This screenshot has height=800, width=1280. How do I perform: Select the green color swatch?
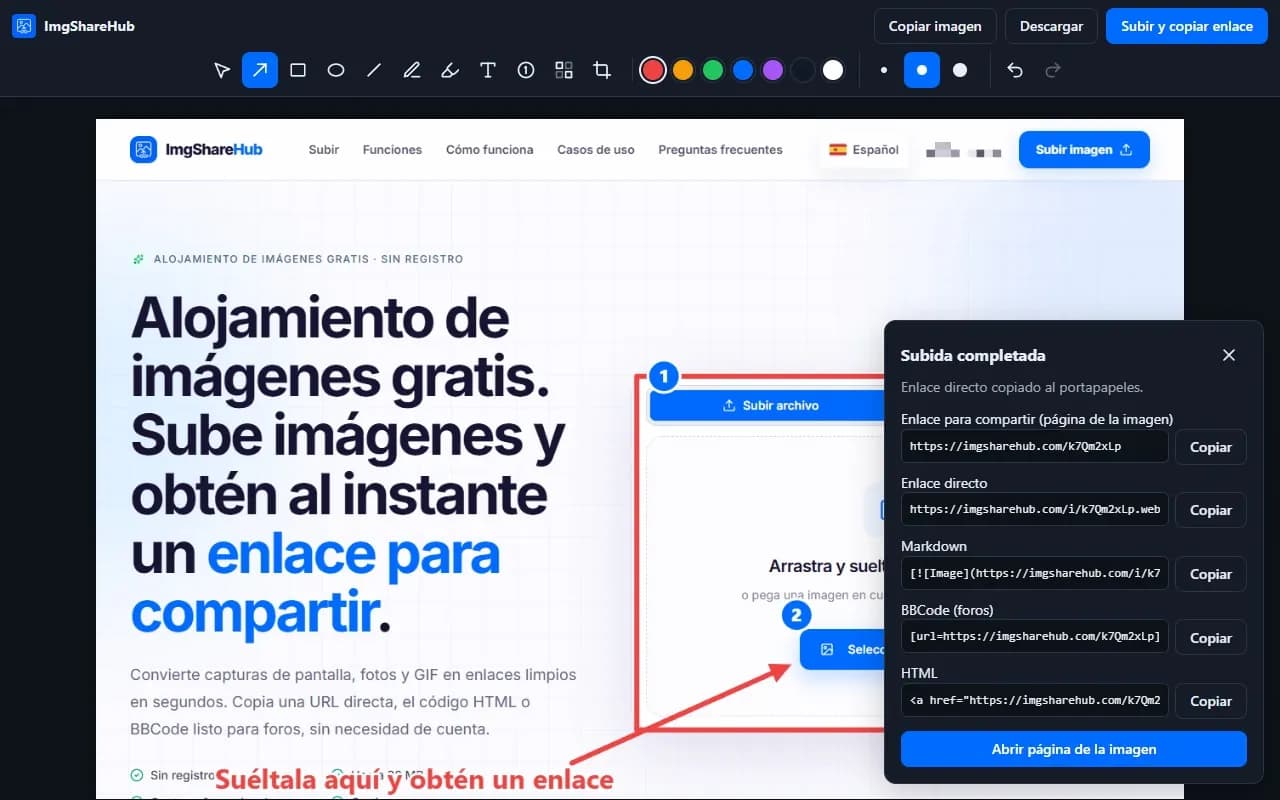pyautogui.click(x=713, y=70)
